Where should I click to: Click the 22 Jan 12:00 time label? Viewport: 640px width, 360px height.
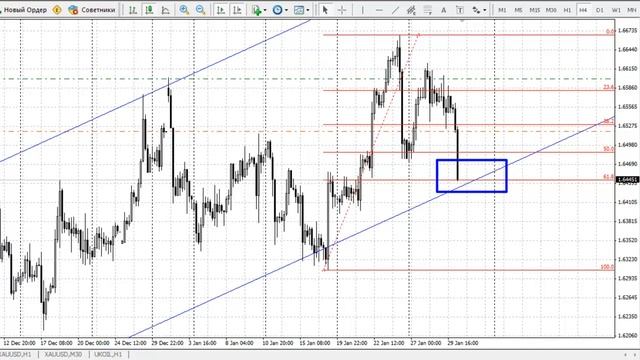click(389, 343)
